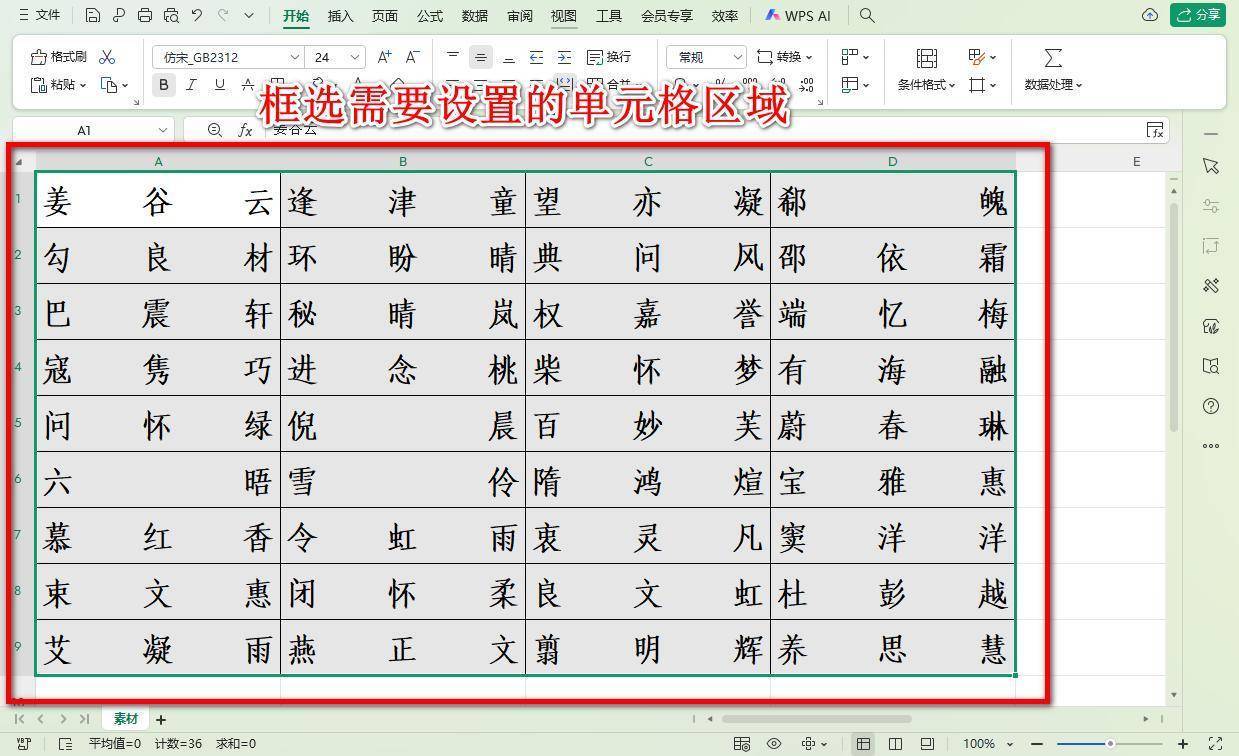Click the AutoSum 数据处理 sigma icon
Viewport: 1239px width, 756px height.
[1052, 57]
